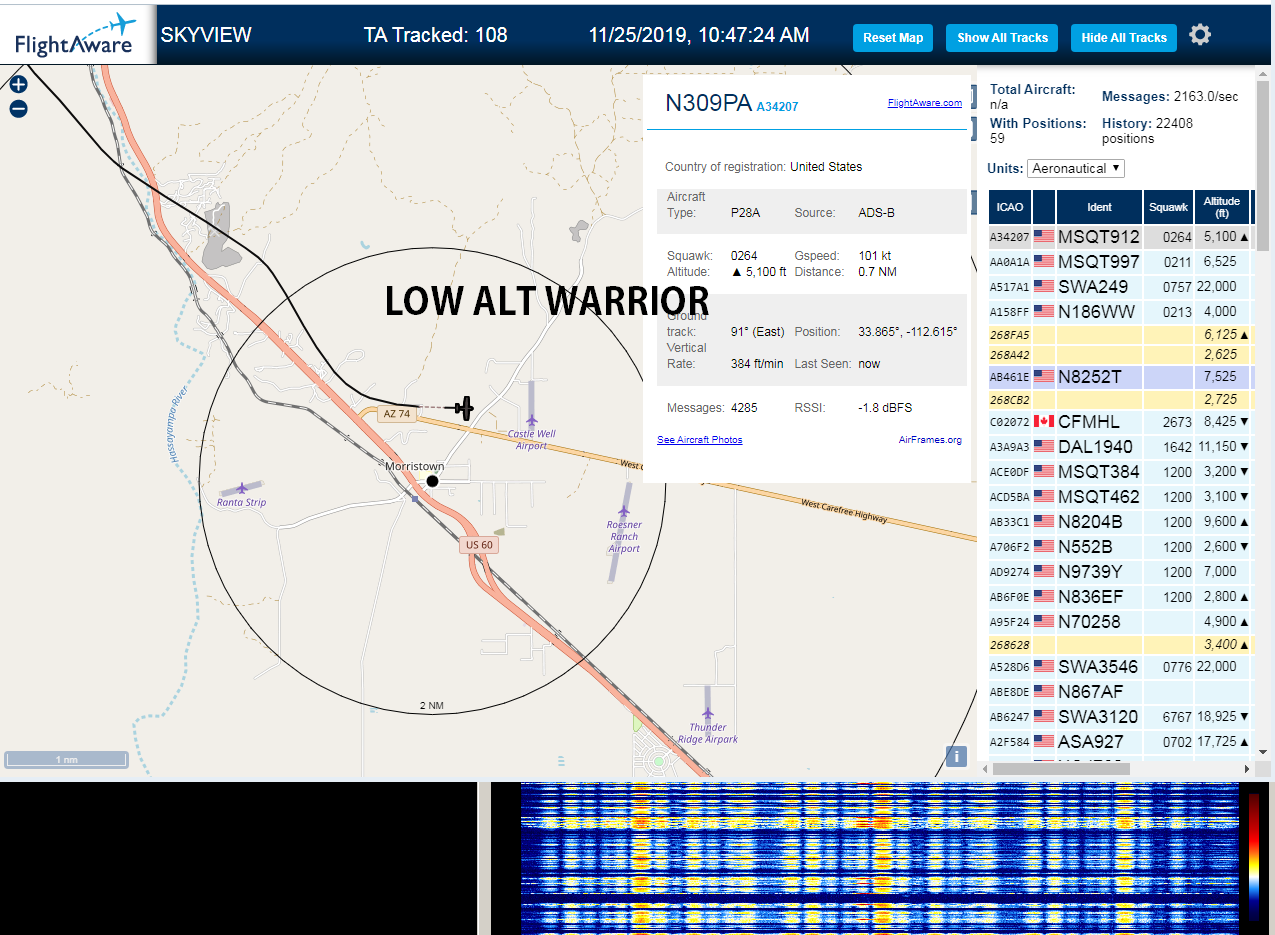Viewport: 1275px width, 935px height.
Task: Select the N9739Y aircraft row
Action: pyautogui.click(x=1119, y=572)
